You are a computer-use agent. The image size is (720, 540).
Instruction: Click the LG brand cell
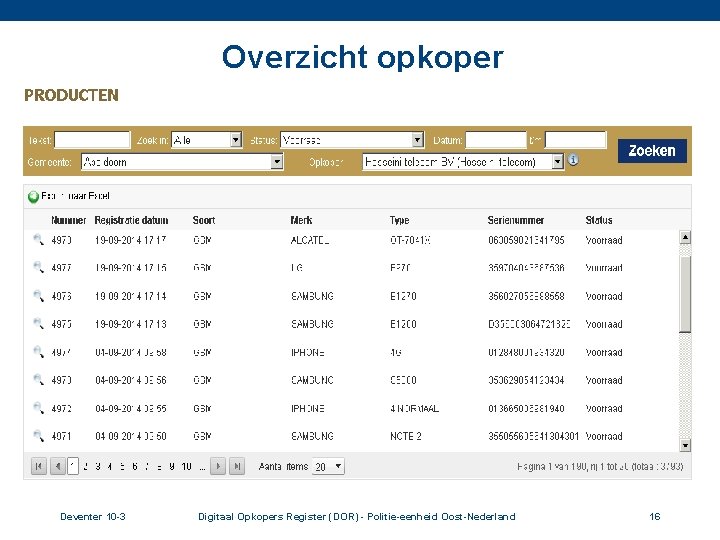(297, 268)
